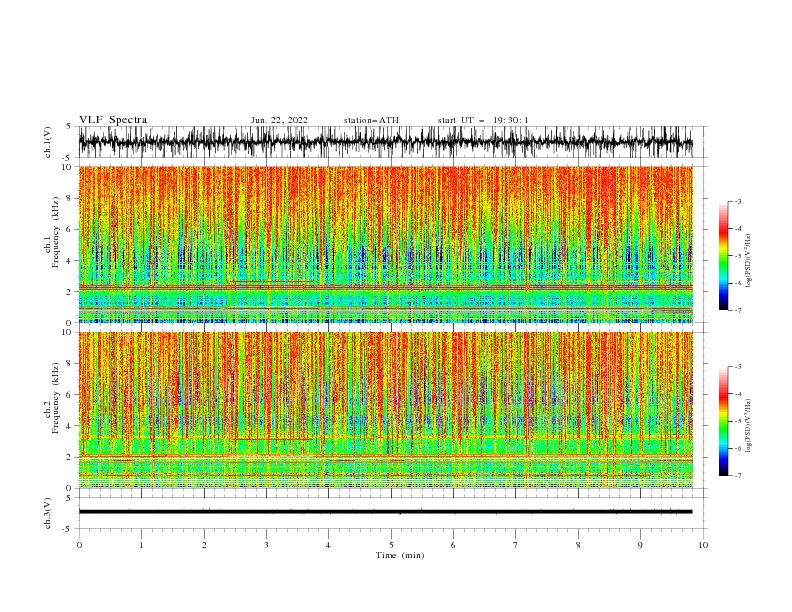
Task: Click the time axis tick label "5"
Action: (391, 545)
